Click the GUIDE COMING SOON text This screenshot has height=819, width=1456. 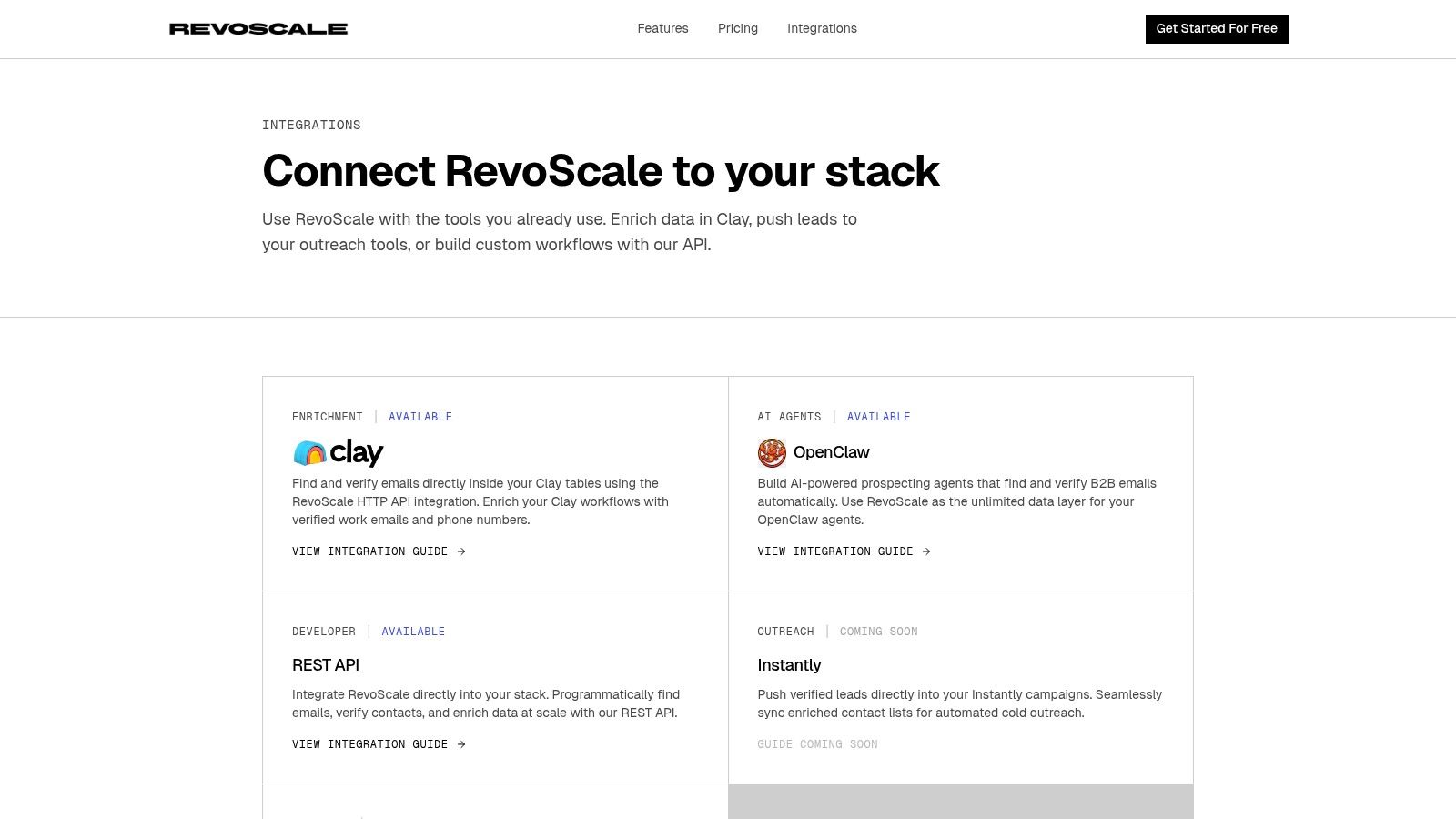(x=817, y=744)
